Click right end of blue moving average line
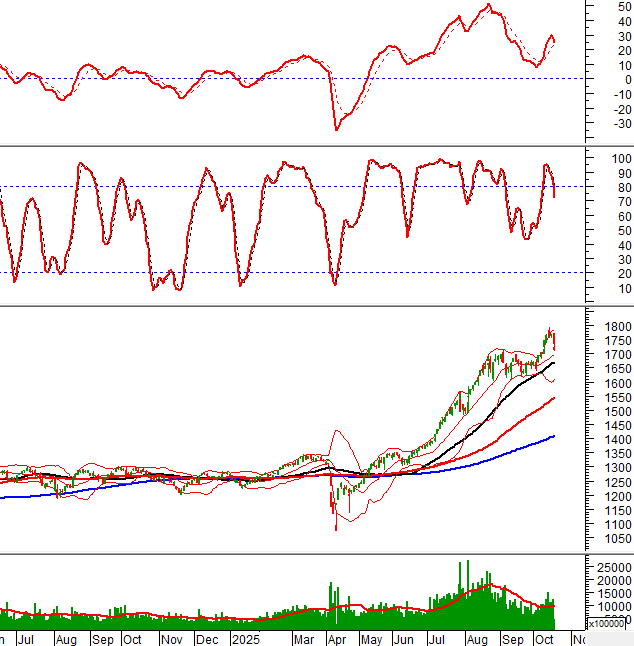The width and height of the screenshot is (634, 646). 554,435
